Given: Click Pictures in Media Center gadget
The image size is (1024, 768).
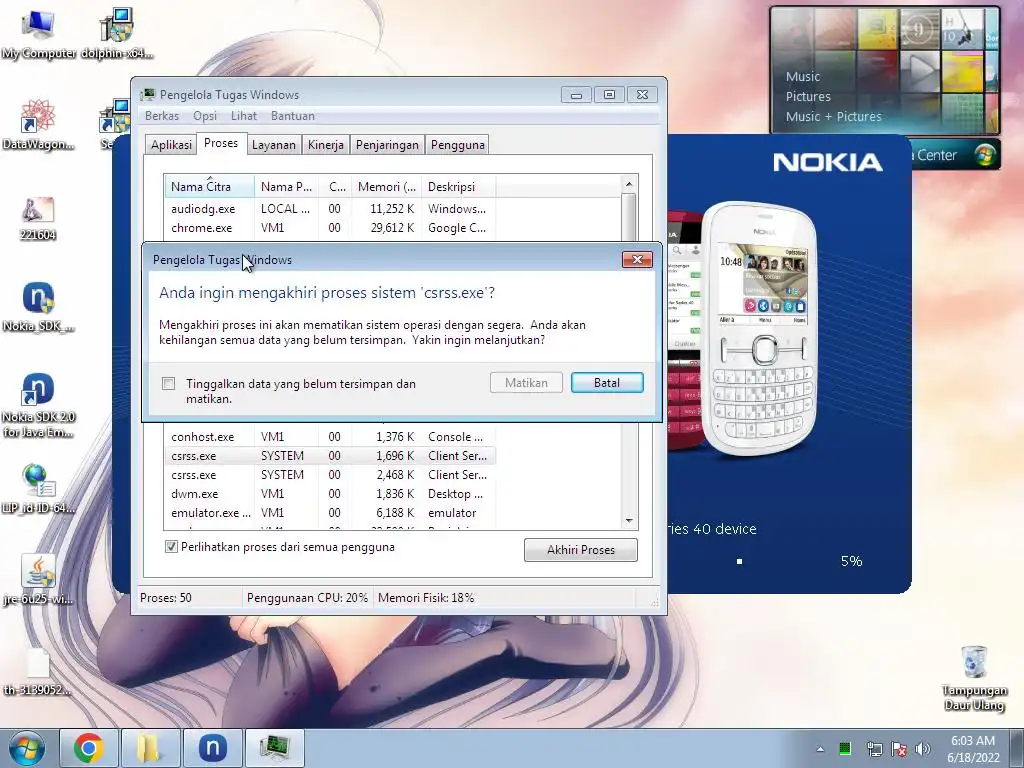Looking at the screenshot, I should (x=808, y=97).
